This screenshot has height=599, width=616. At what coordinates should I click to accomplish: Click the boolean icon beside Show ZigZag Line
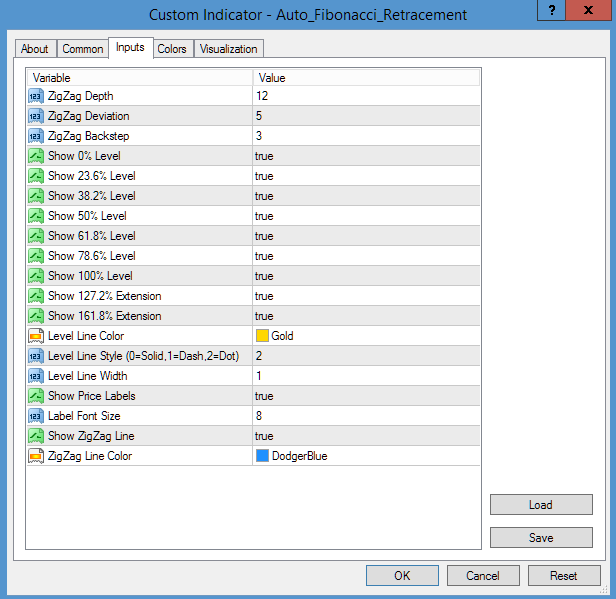[36, 437]
